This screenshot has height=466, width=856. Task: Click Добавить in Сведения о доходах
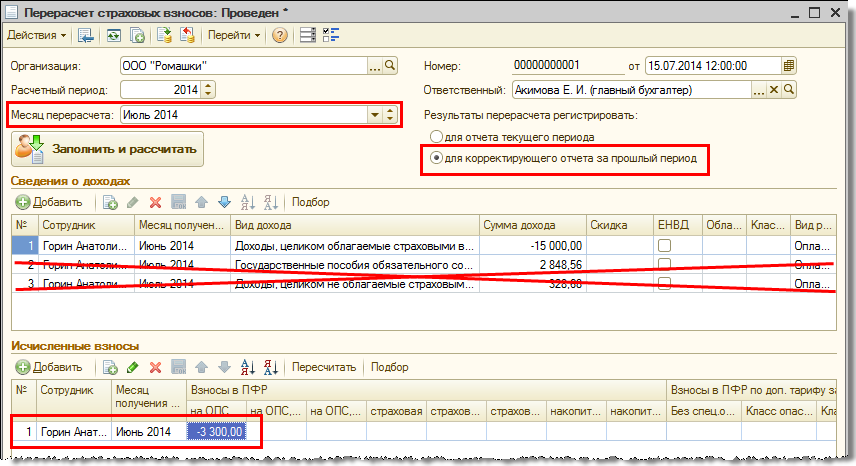click(49, 202)
